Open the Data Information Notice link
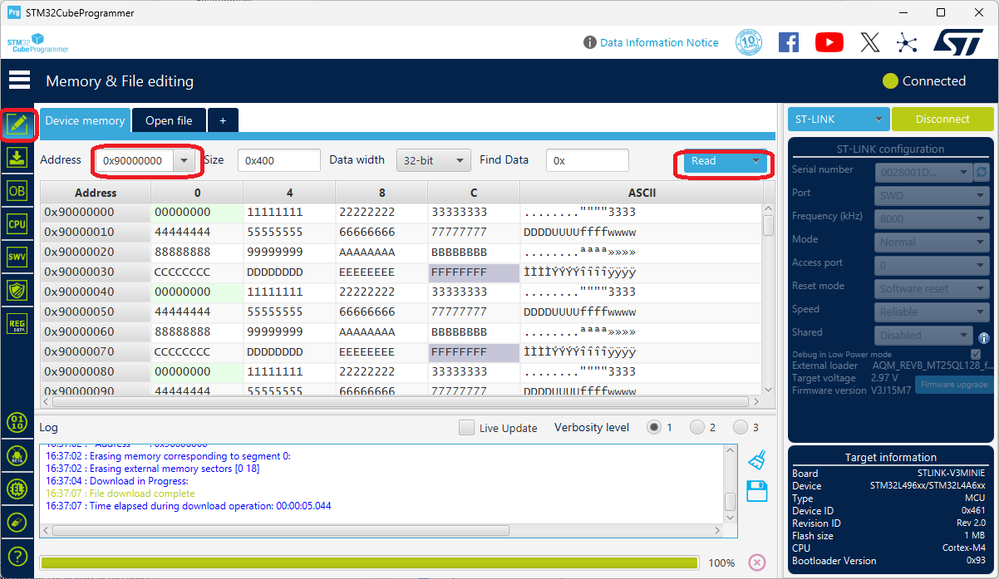This screenshot has height=579, width=999. (658, 43)
